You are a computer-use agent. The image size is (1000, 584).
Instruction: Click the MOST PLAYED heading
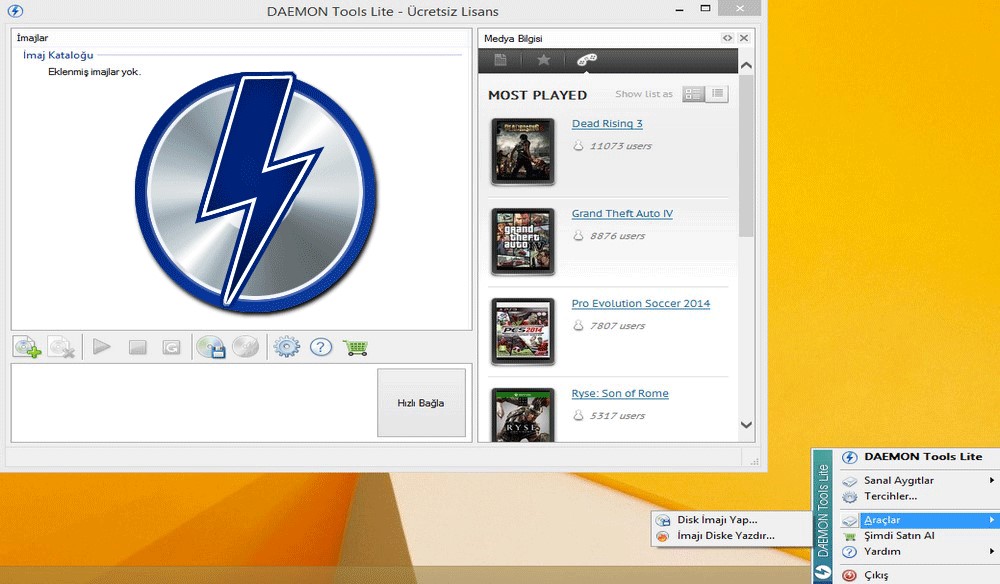pyautogui.click(x=538, y=95)
